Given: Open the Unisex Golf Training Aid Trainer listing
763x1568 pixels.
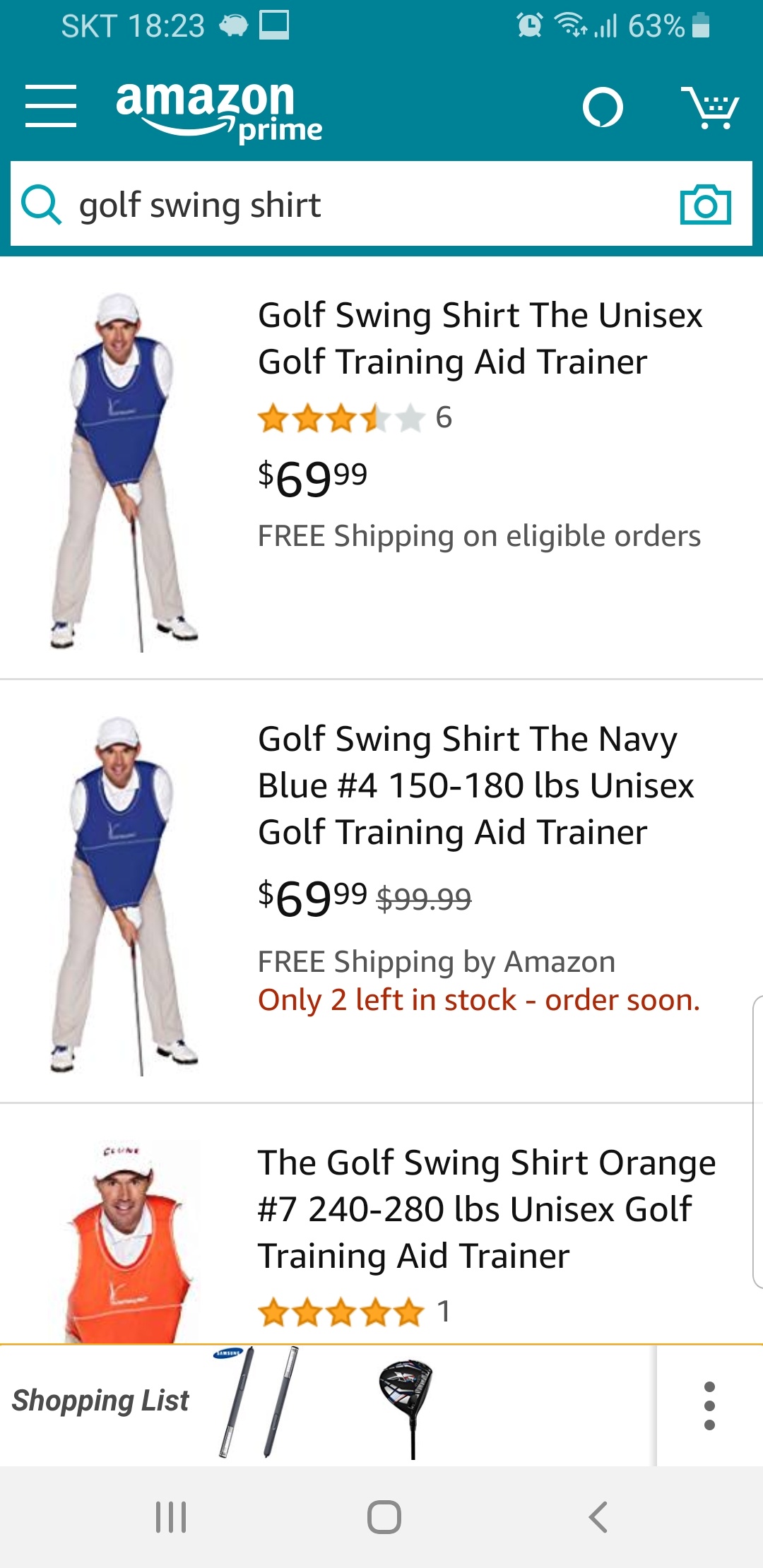Looking at the screenshot, I should (x=480, y=338).
